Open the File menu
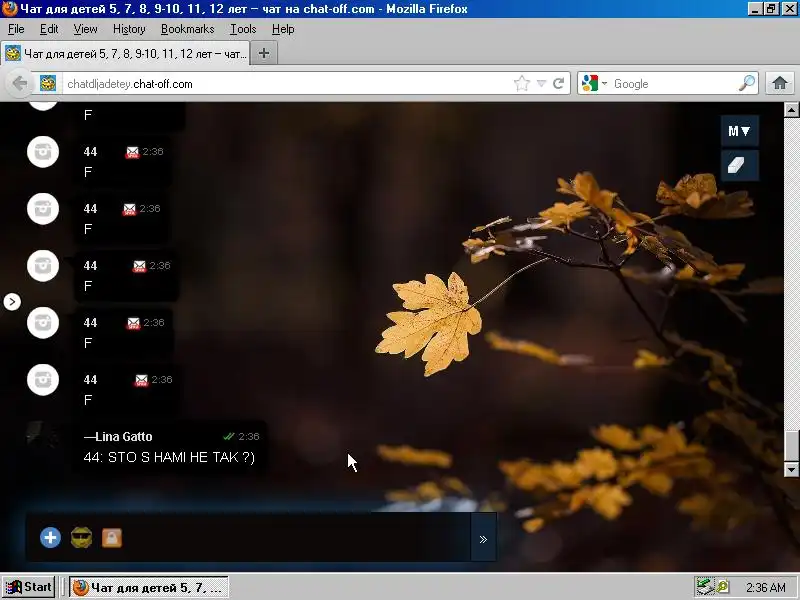Viewport: 800px width, 600px height. (x=16, y=29)
